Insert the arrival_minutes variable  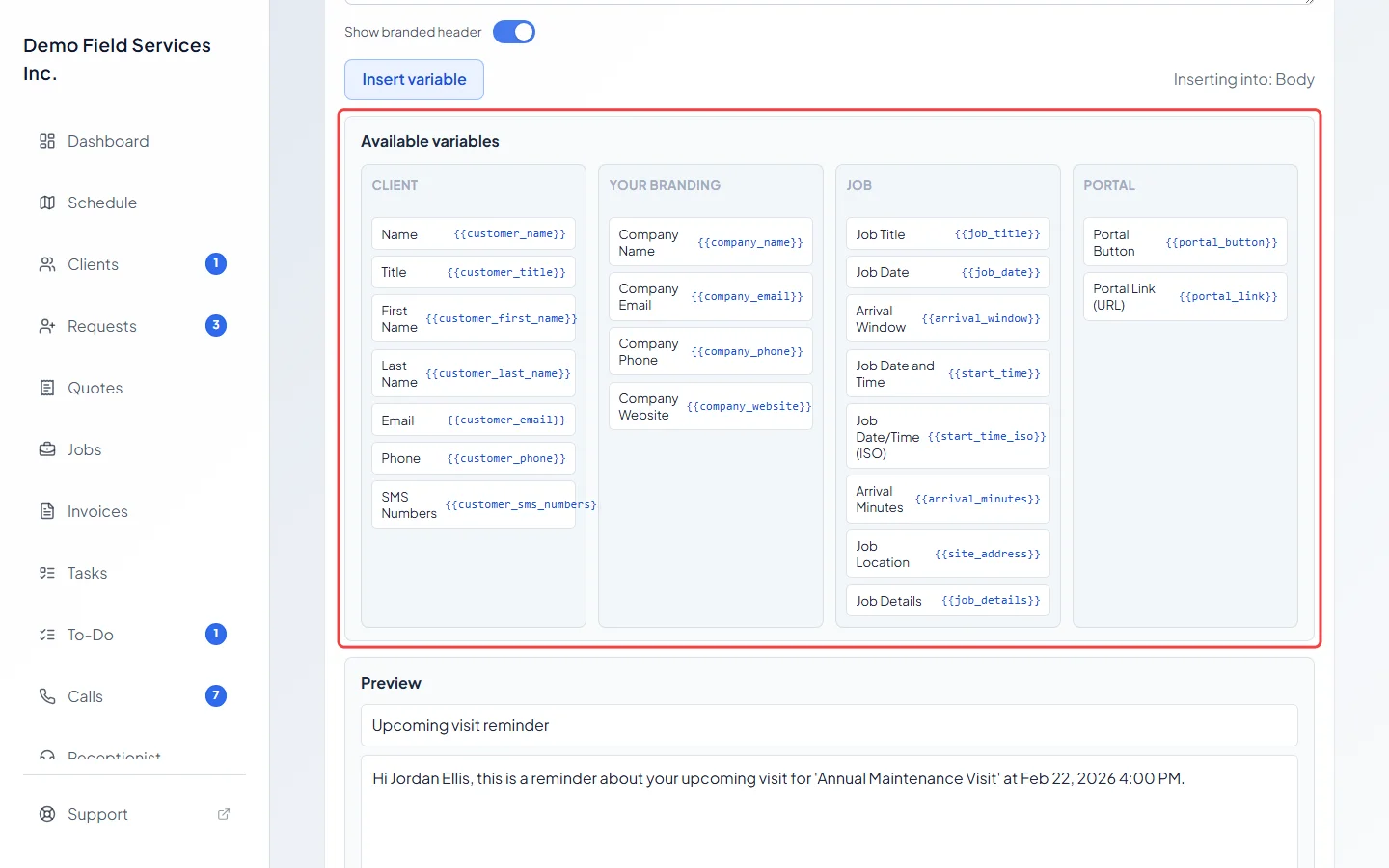point(948,500)
